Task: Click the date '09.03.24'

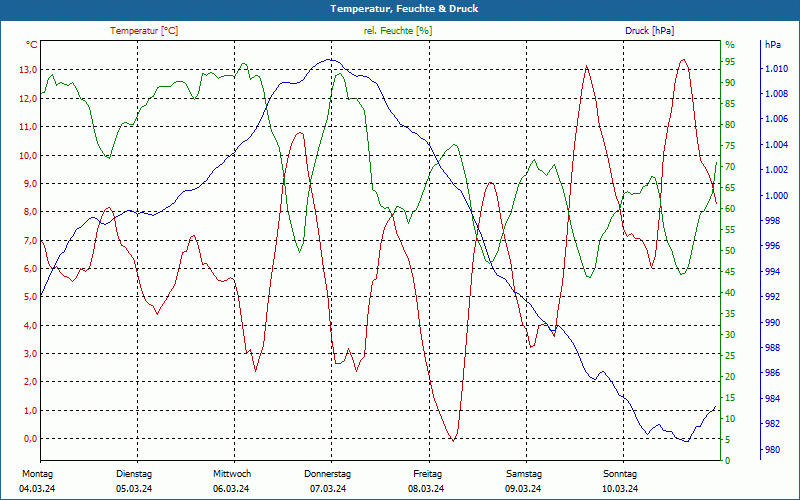Action: (x=523, y=489)
